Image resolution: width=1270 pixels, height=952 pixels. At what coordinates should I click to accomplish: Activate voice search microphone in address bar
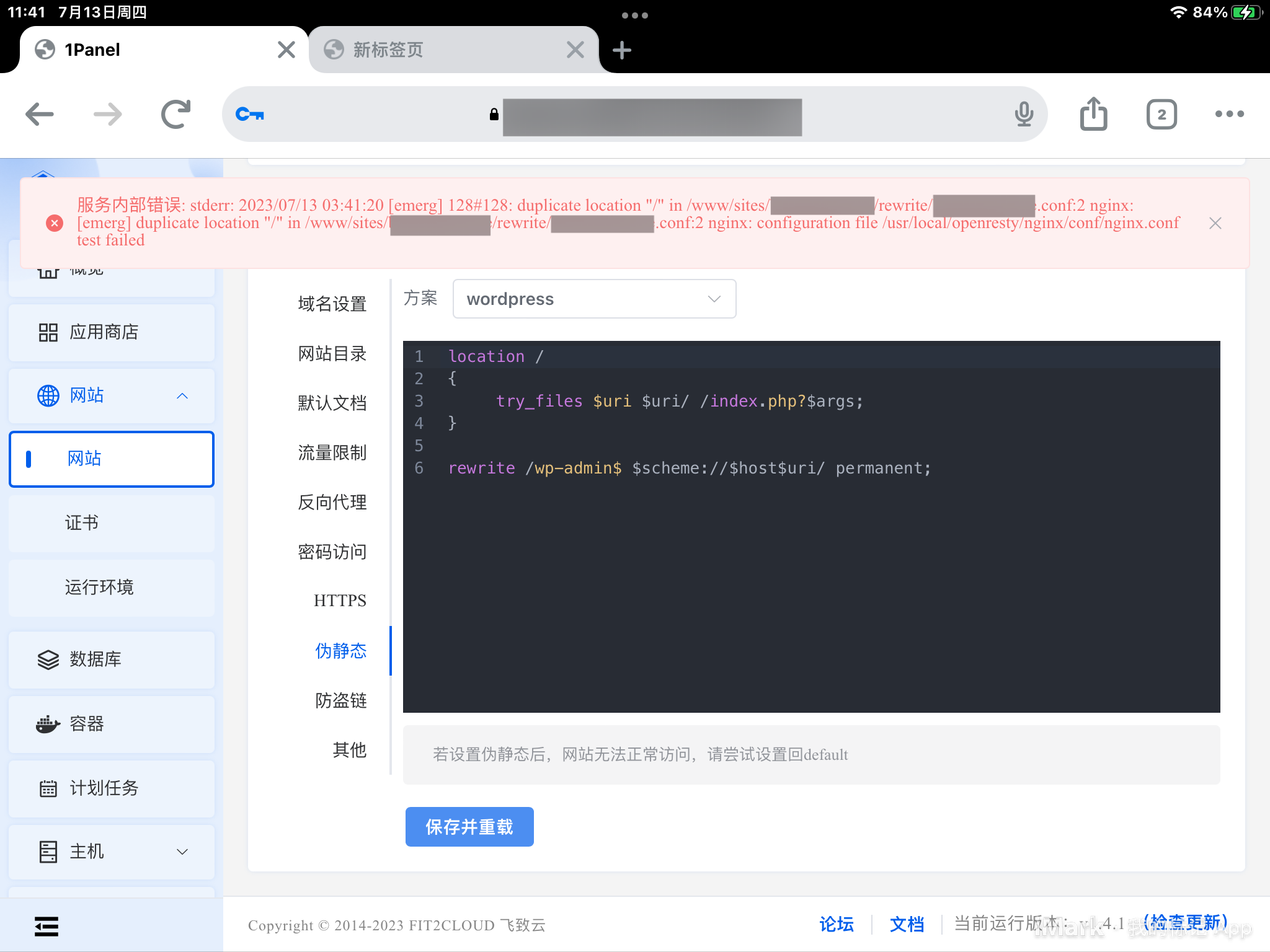click(1023, 113)
